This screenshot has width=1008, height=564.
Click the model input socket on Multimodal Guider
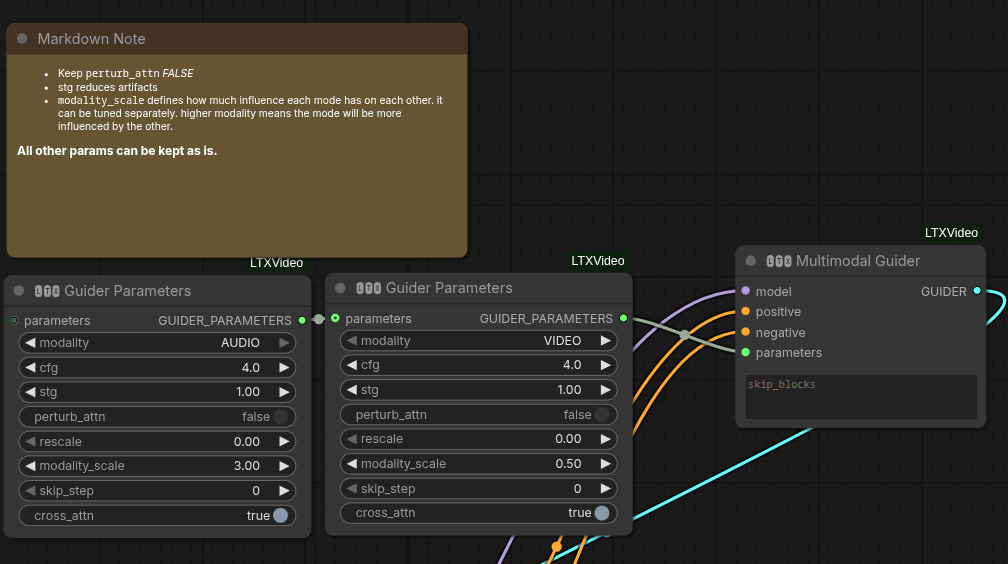(746, 291)
